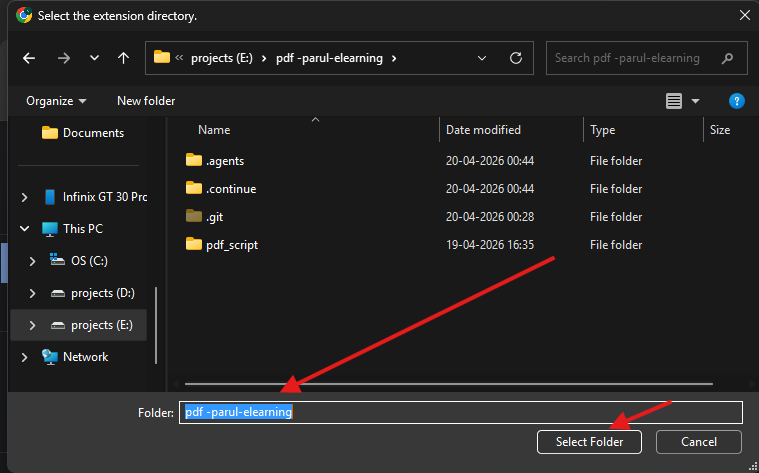759x473 pixels.
Task: Select pdf -parul-elearning in address path
Action: click(x=329, y=58)
